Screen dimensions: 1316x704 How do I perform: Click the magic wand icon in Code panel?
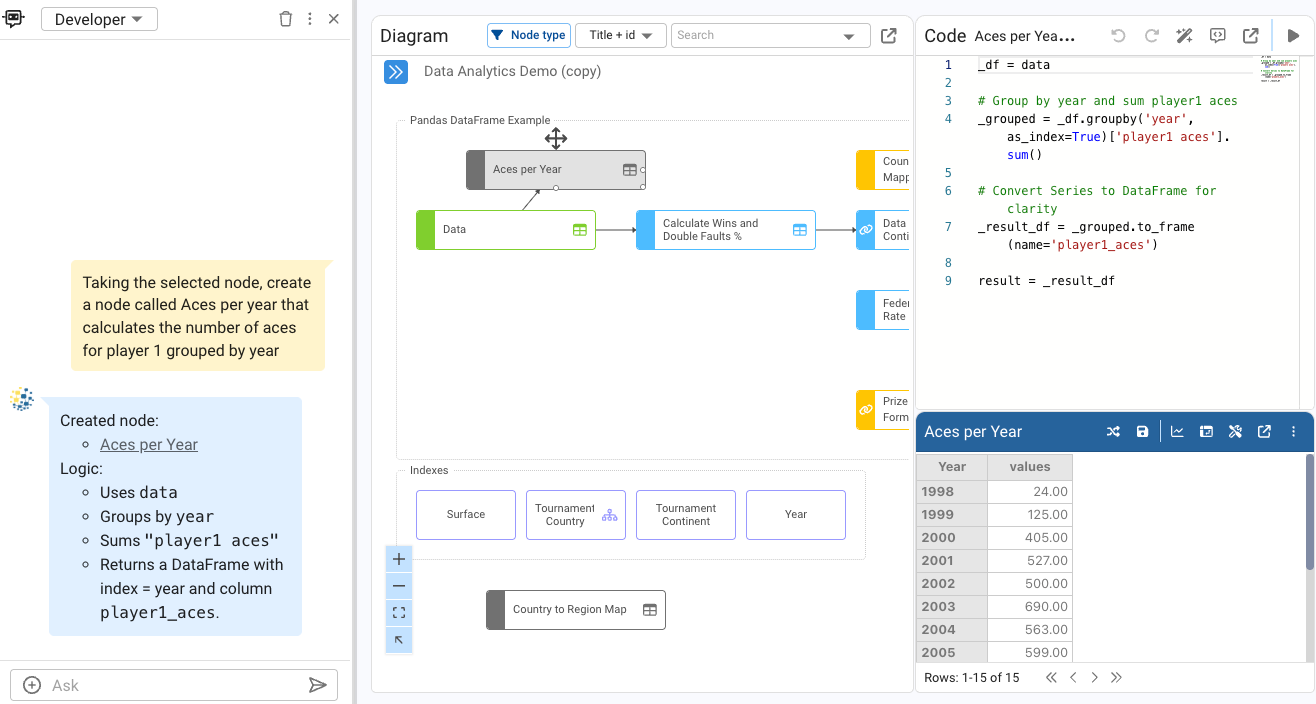1184,36
